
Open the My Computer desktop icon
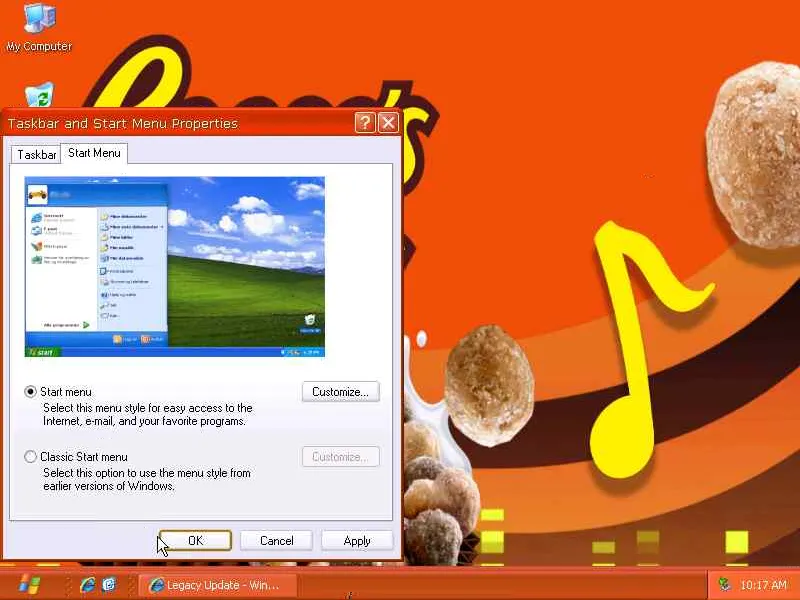tap(39, 27)
